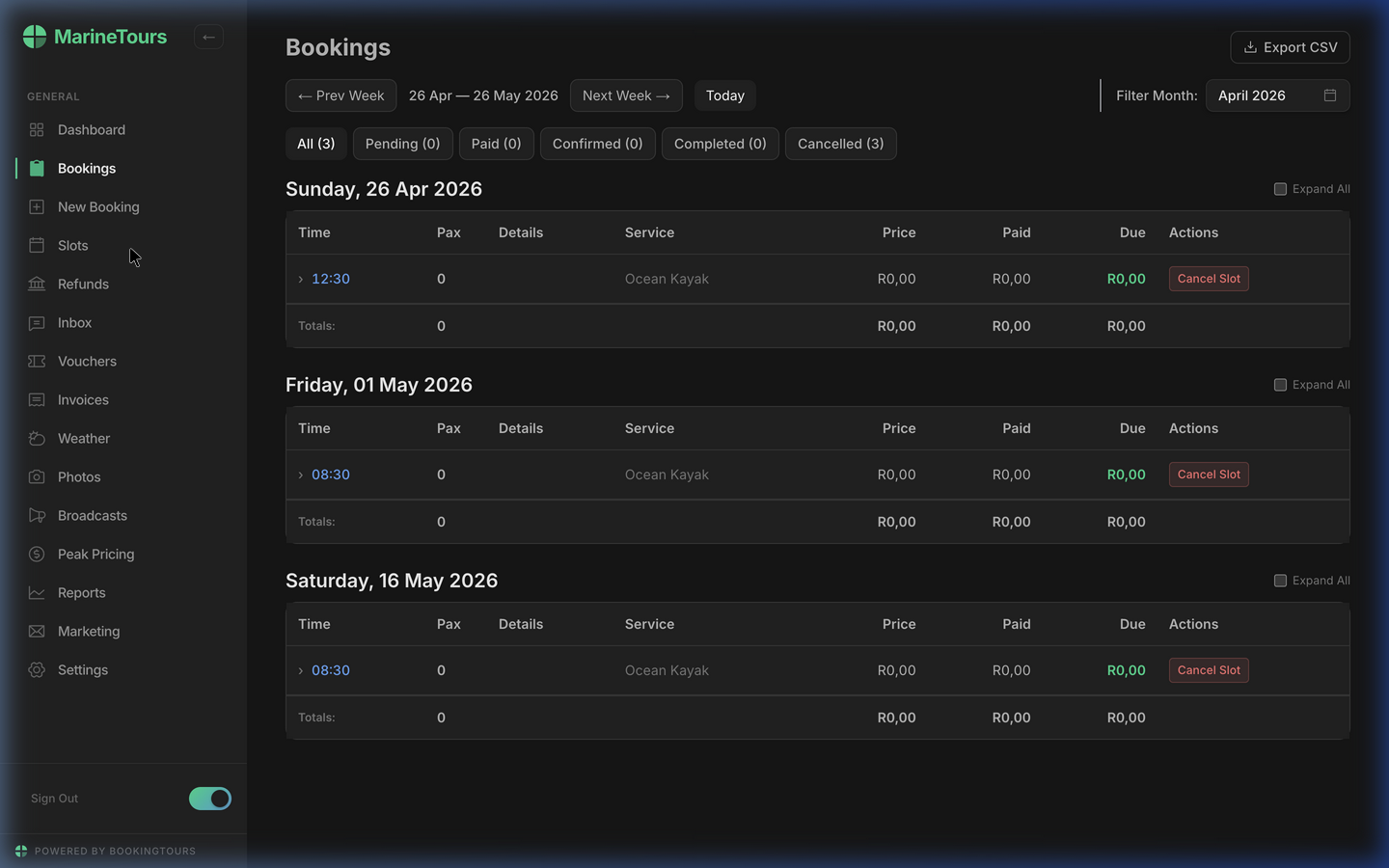Click the Weather cloud icon
1389x868 pixels.
(x=37, y=439)
